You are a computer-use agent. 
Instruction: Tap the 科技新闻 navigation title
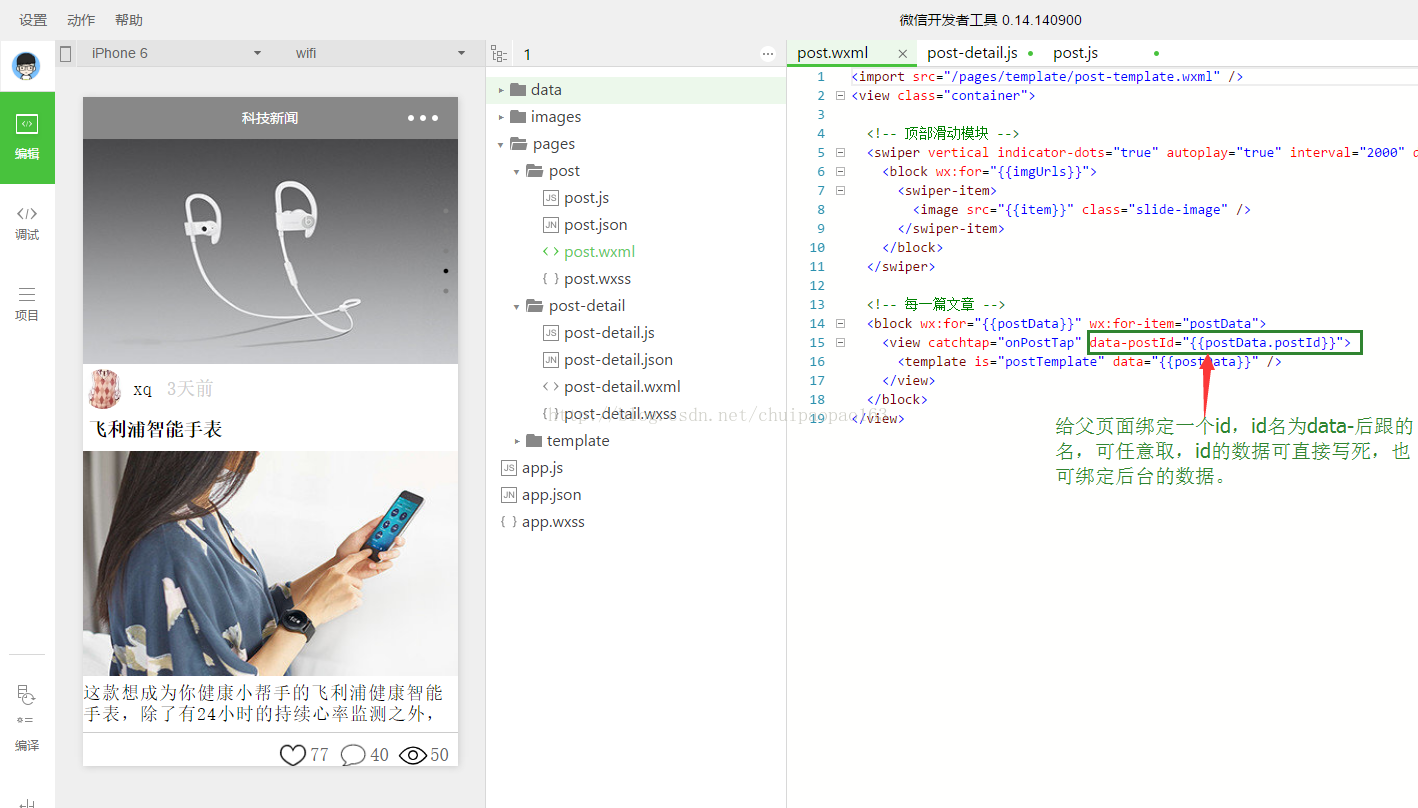coord(270,118)
